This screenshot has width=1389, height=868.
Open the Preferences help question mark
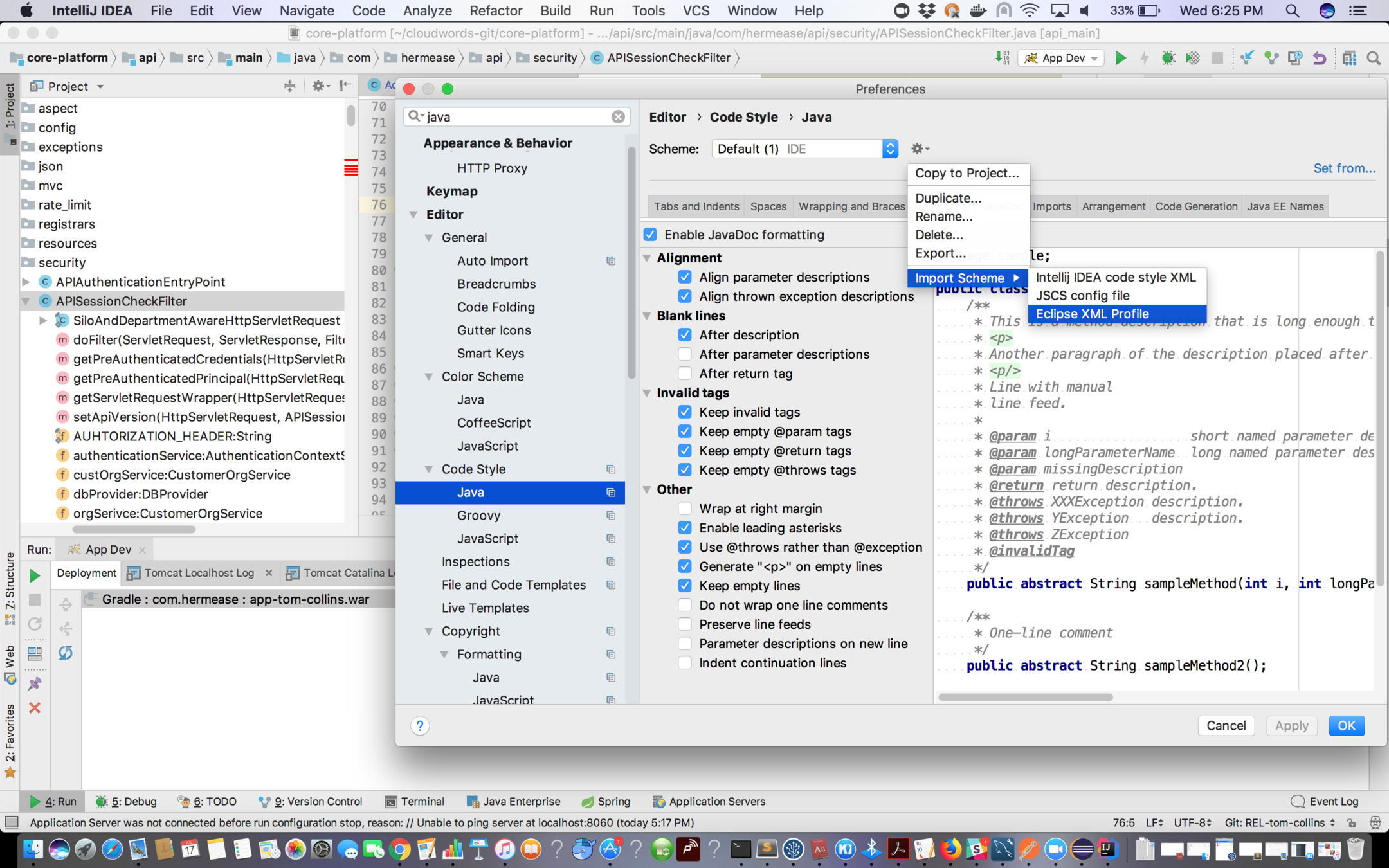click(419, 725)
